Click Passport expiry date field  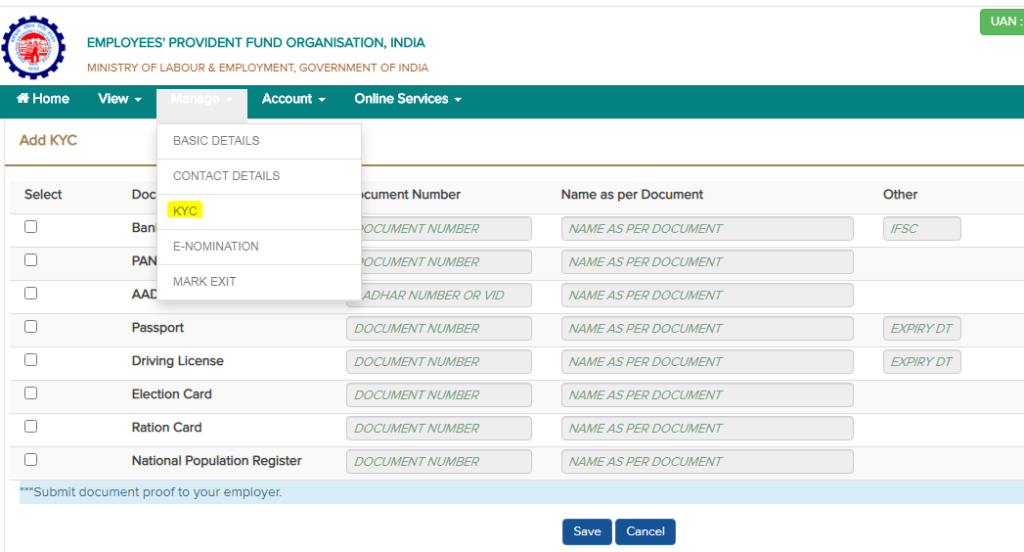coord(921,329)
